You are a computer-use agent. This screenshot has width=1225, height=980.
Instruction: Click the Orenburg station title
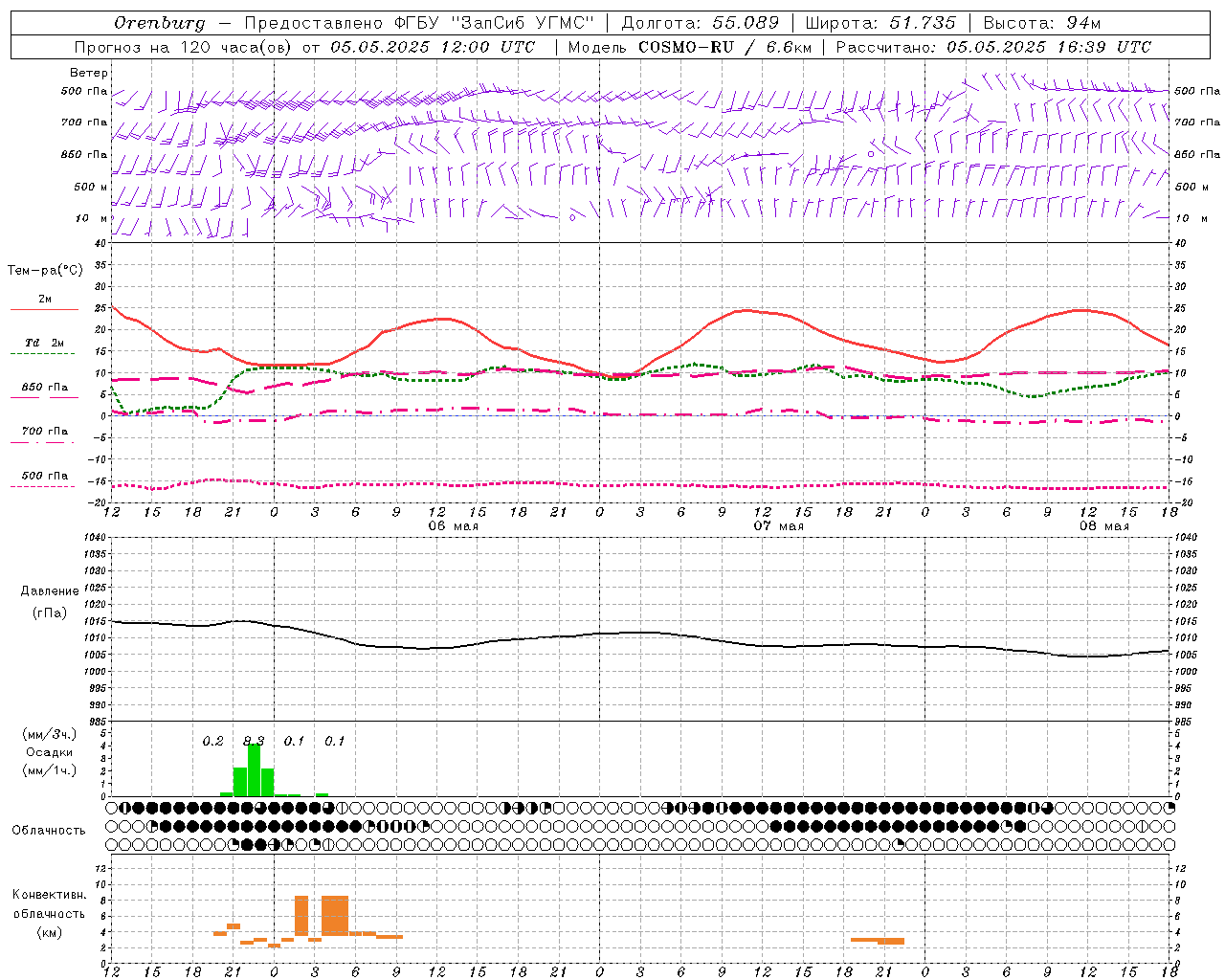pos(160,23)
